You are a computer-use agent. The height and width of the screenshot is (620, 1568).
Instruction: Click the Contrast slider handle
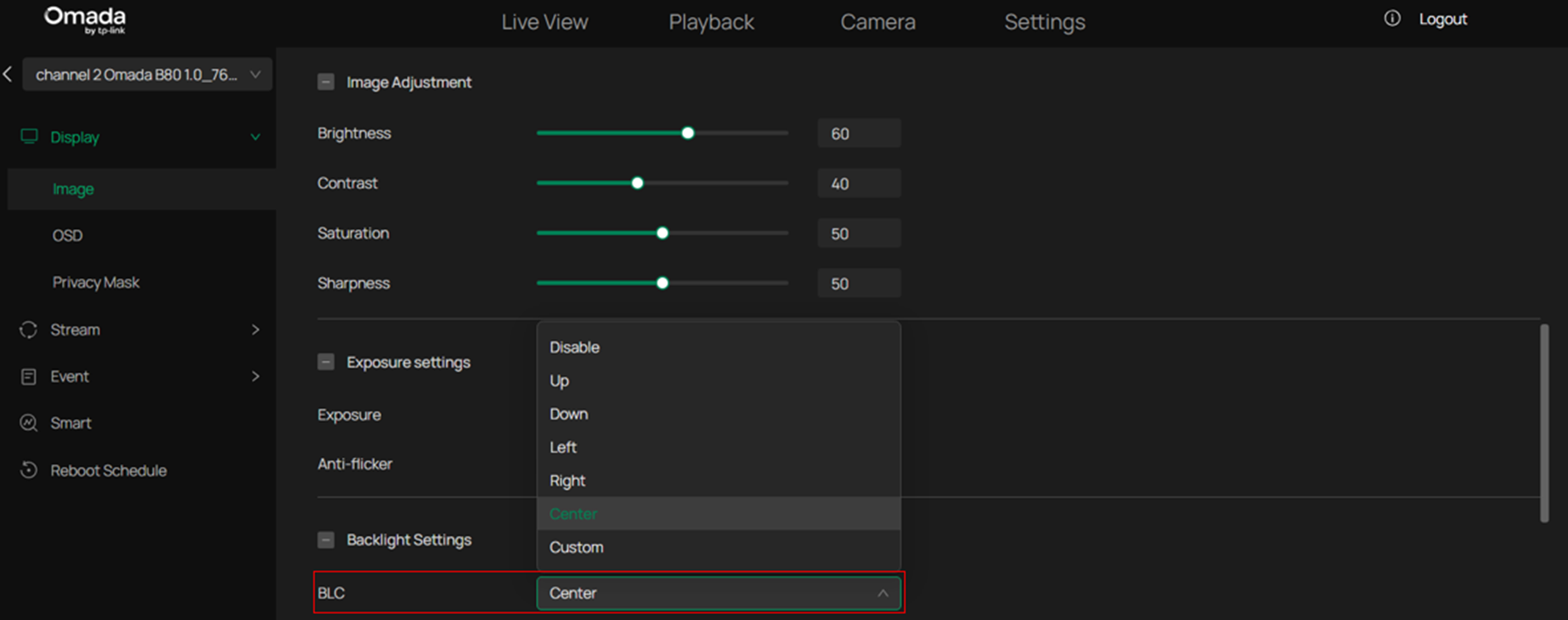point(638,183)
